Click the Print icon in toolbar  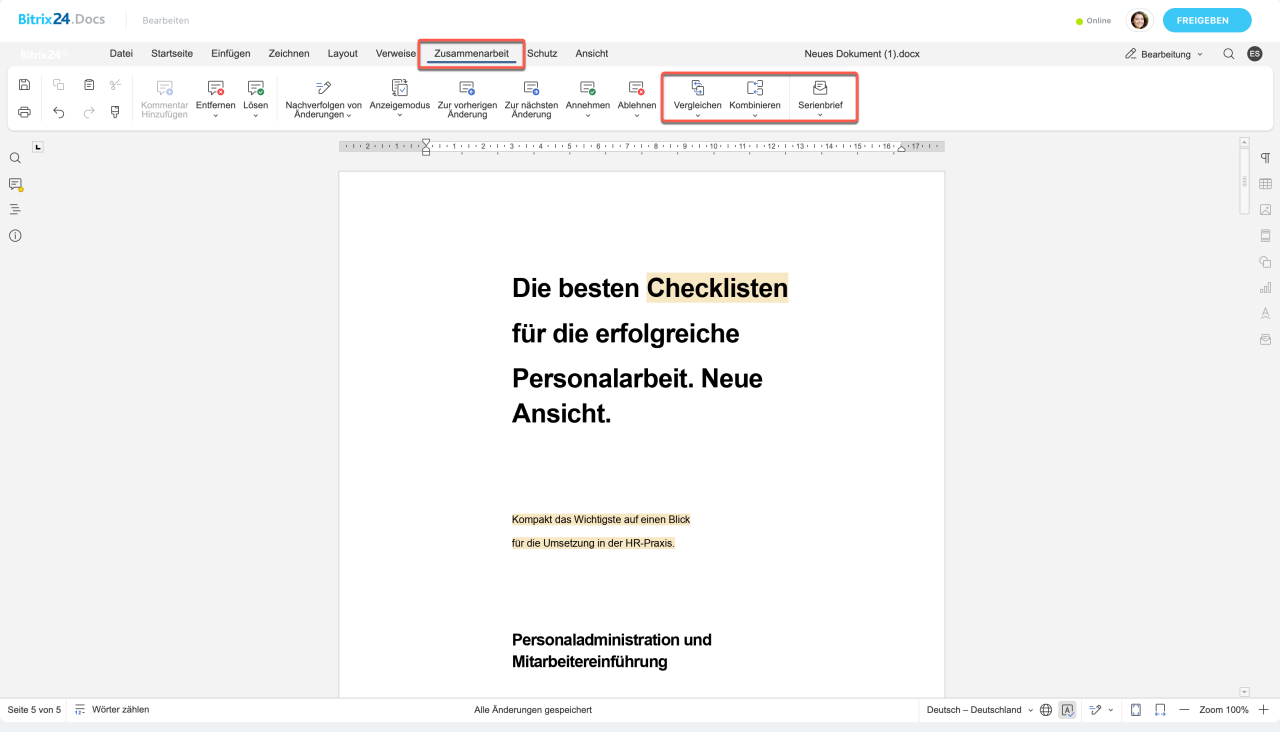[25, 112]
